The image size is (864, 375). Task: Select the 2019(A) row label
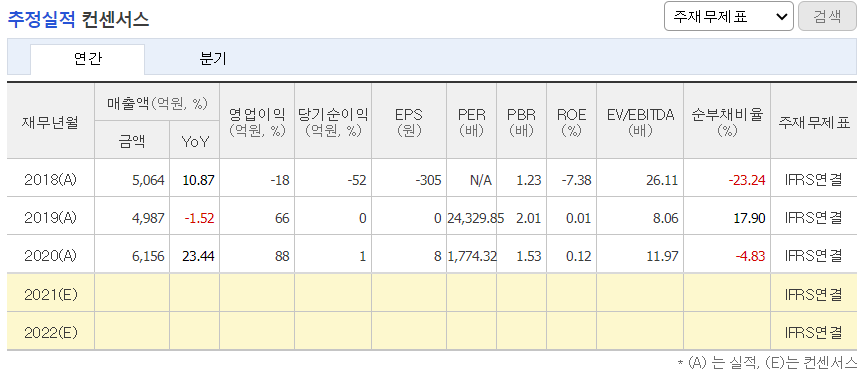coord(51,218)
